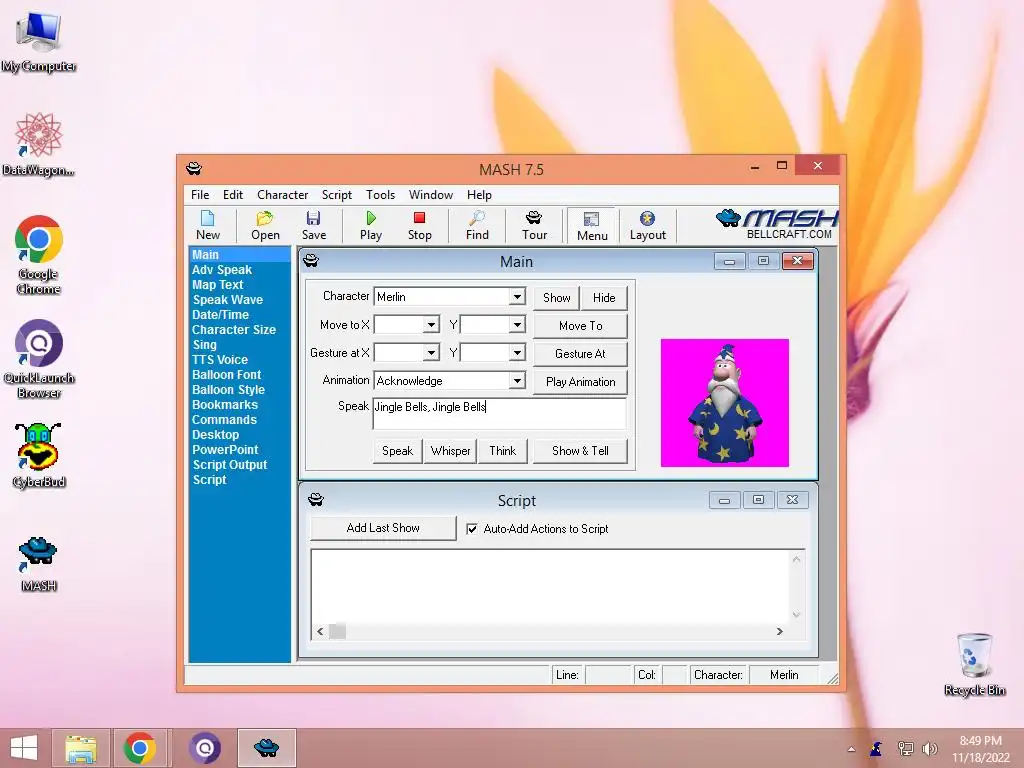Toggle Auto-Add Actions to Script checkbox

pos(472,529)
